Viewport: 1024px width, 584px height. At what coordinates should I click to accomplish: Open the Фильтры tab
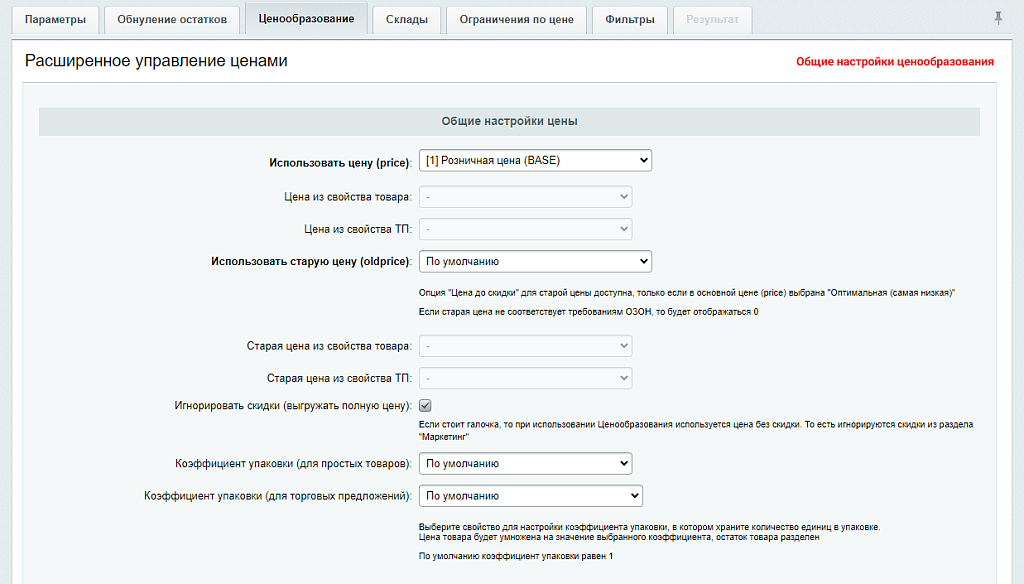click(630, 20)
